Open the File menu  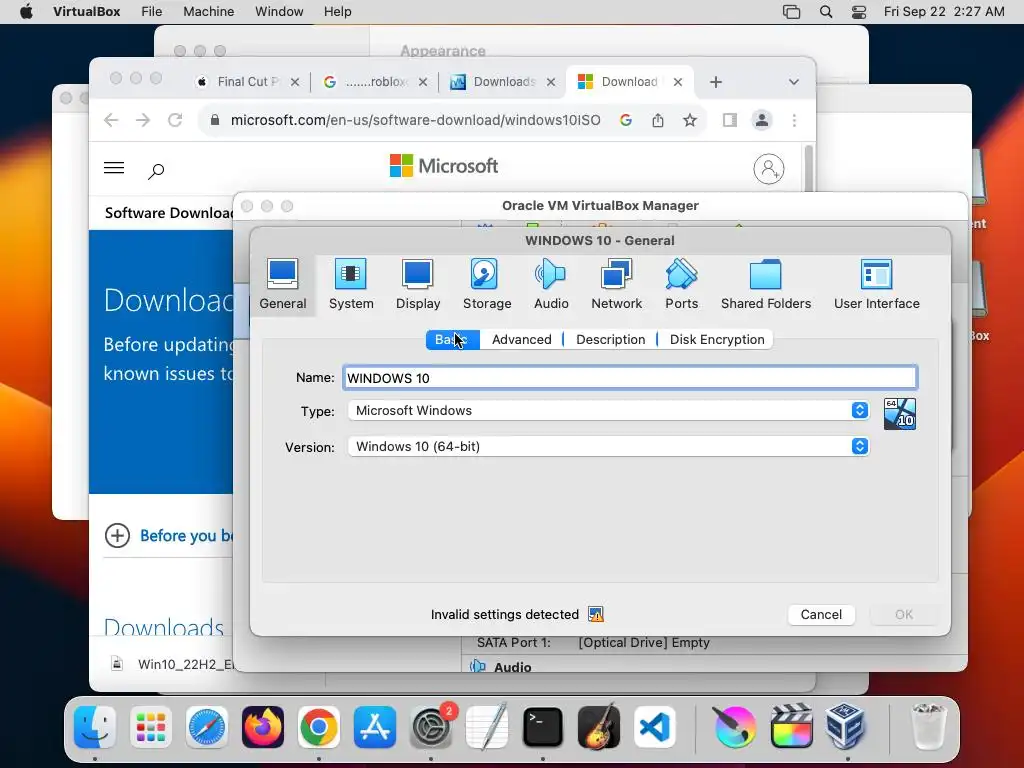(152, 12)
